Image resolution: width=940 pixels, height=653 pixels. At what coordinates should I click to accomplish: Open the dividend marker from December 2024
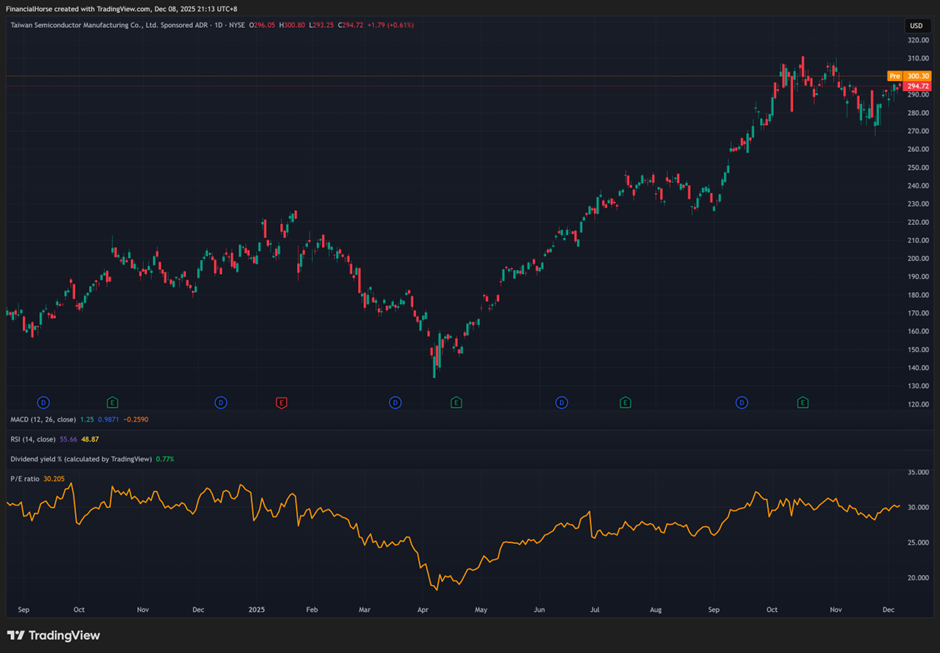click(x=221, y=402)
